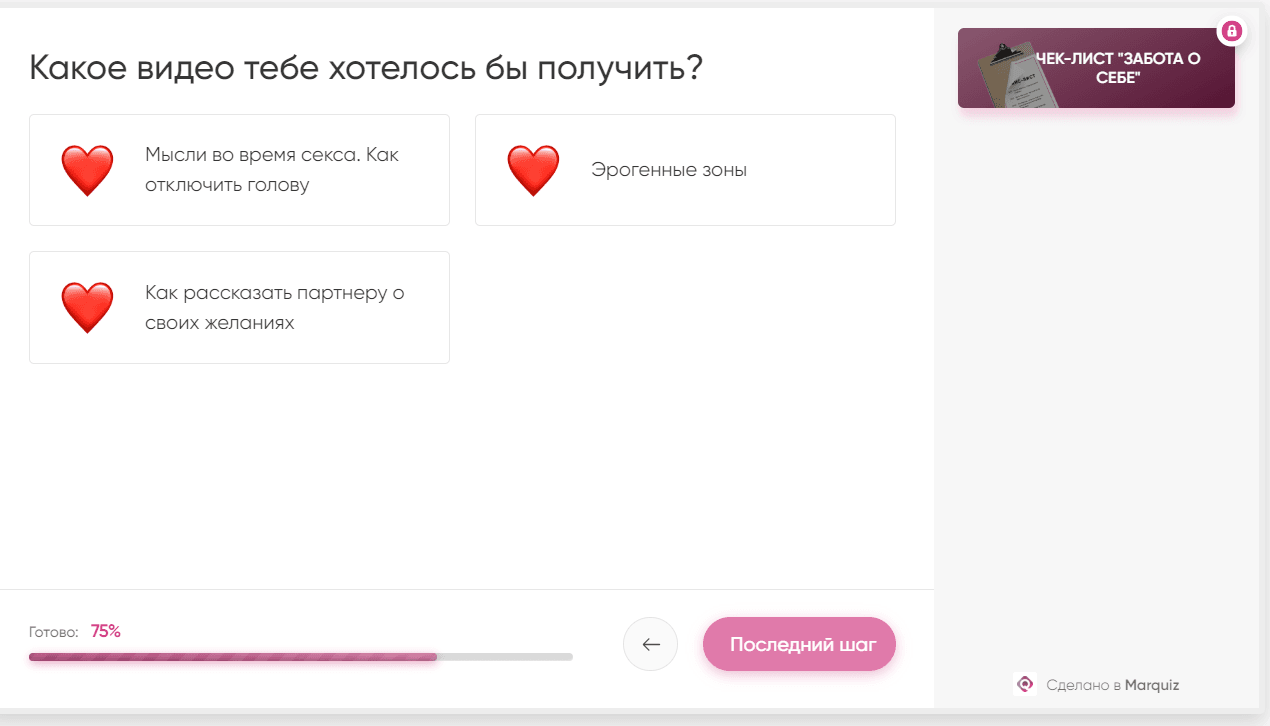Go back with the left arrow button
Viewport: 1270px width, 726px height.
[650, 644]
